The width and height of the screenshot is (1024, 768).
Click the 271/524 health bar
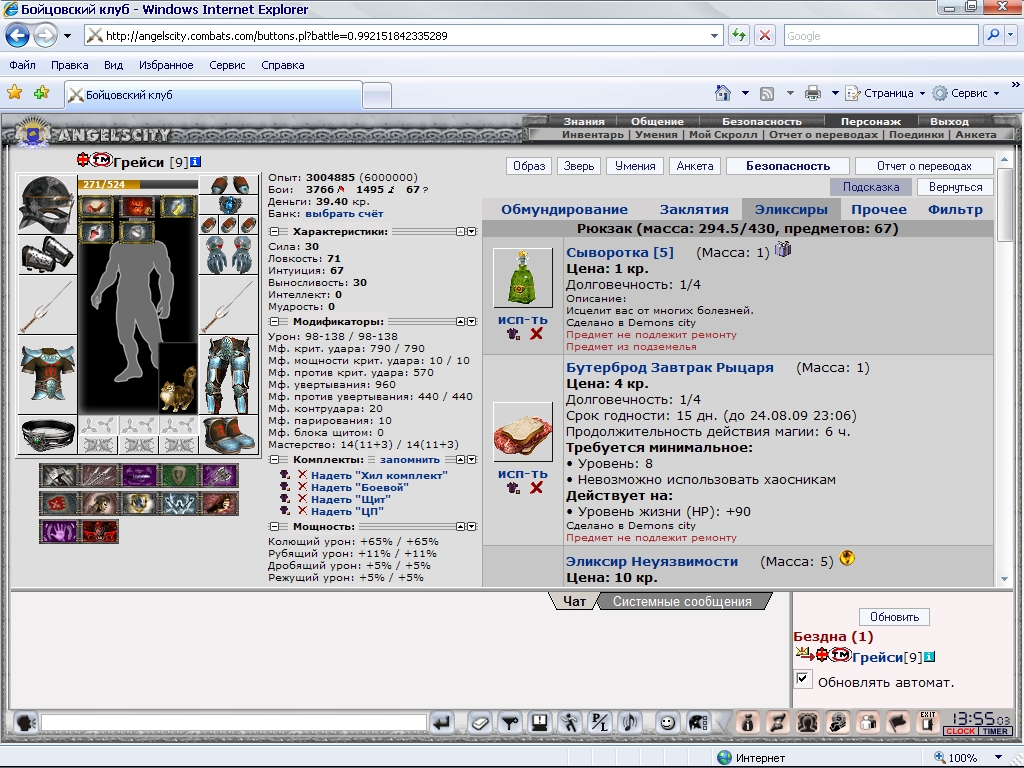[x=137, y=184]
